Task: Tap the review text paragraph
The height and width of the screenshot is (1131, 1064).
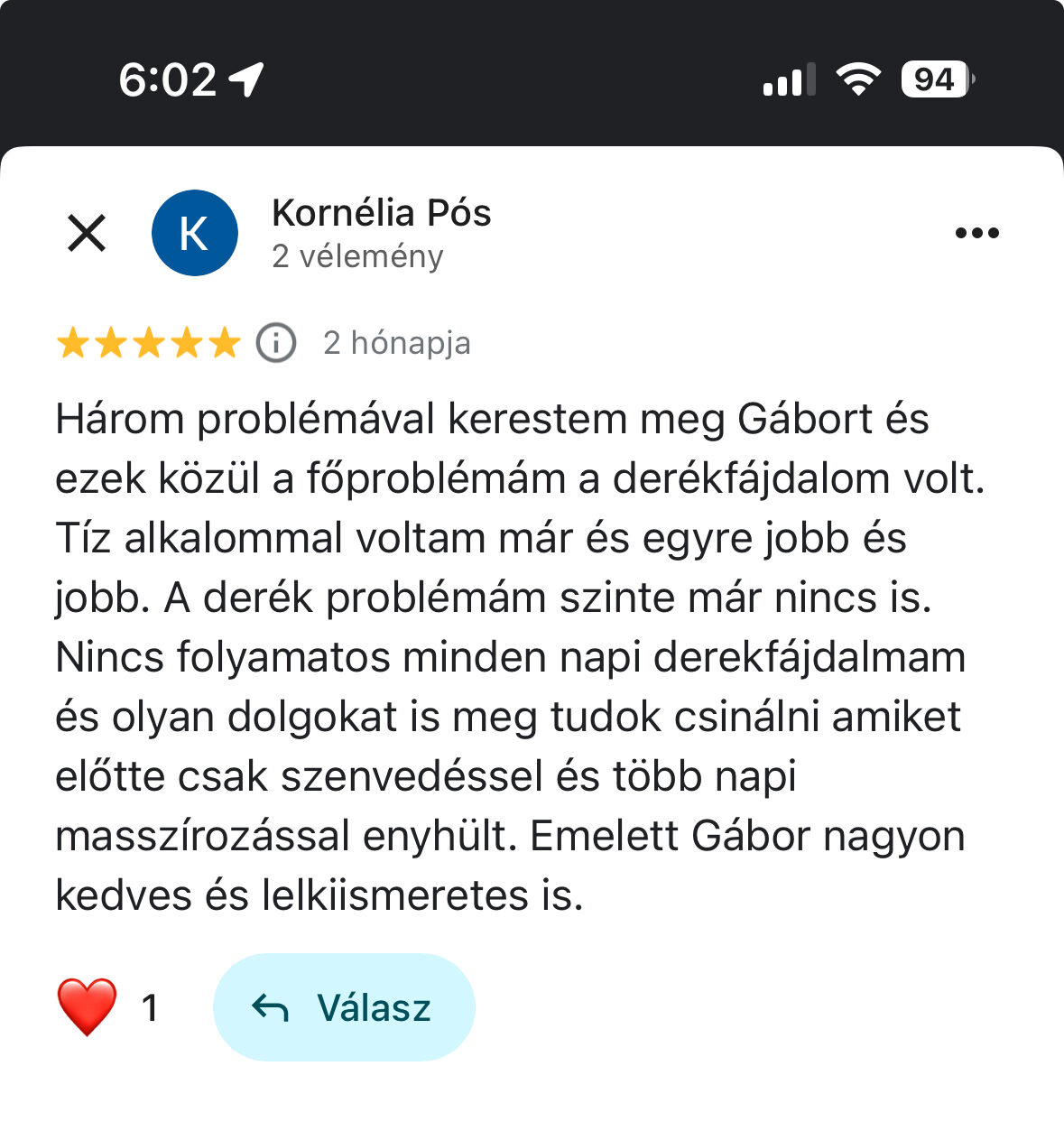Action: (520, 657)
